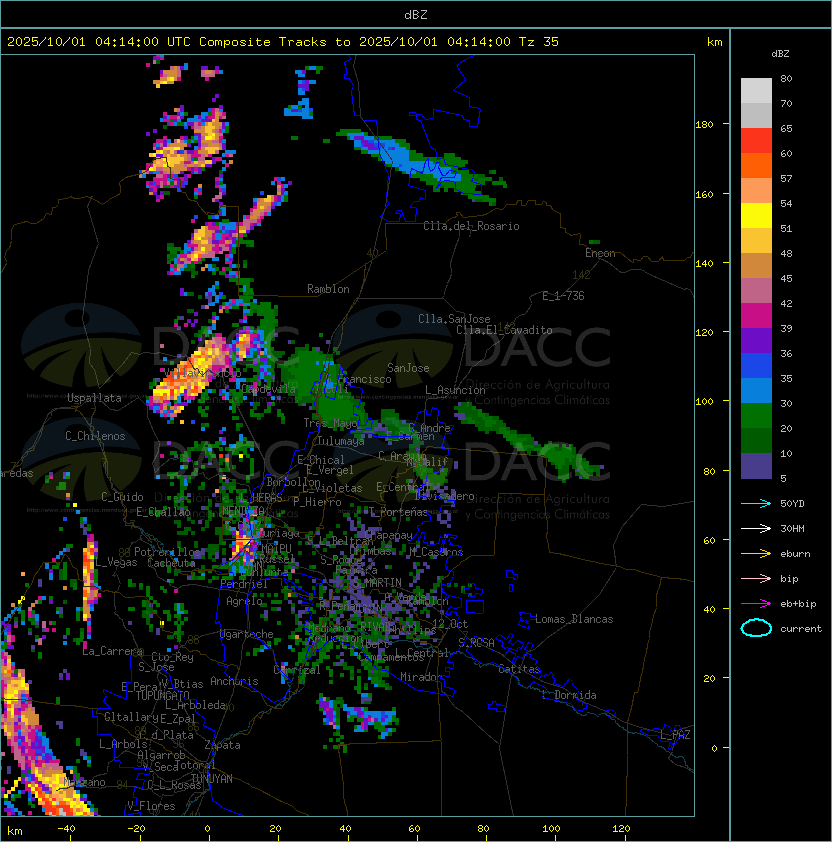Image resolution: width=832 pixels, height=842 pixels.
Task: Click the '12_Oct' map label
Action: coord(450,624)
